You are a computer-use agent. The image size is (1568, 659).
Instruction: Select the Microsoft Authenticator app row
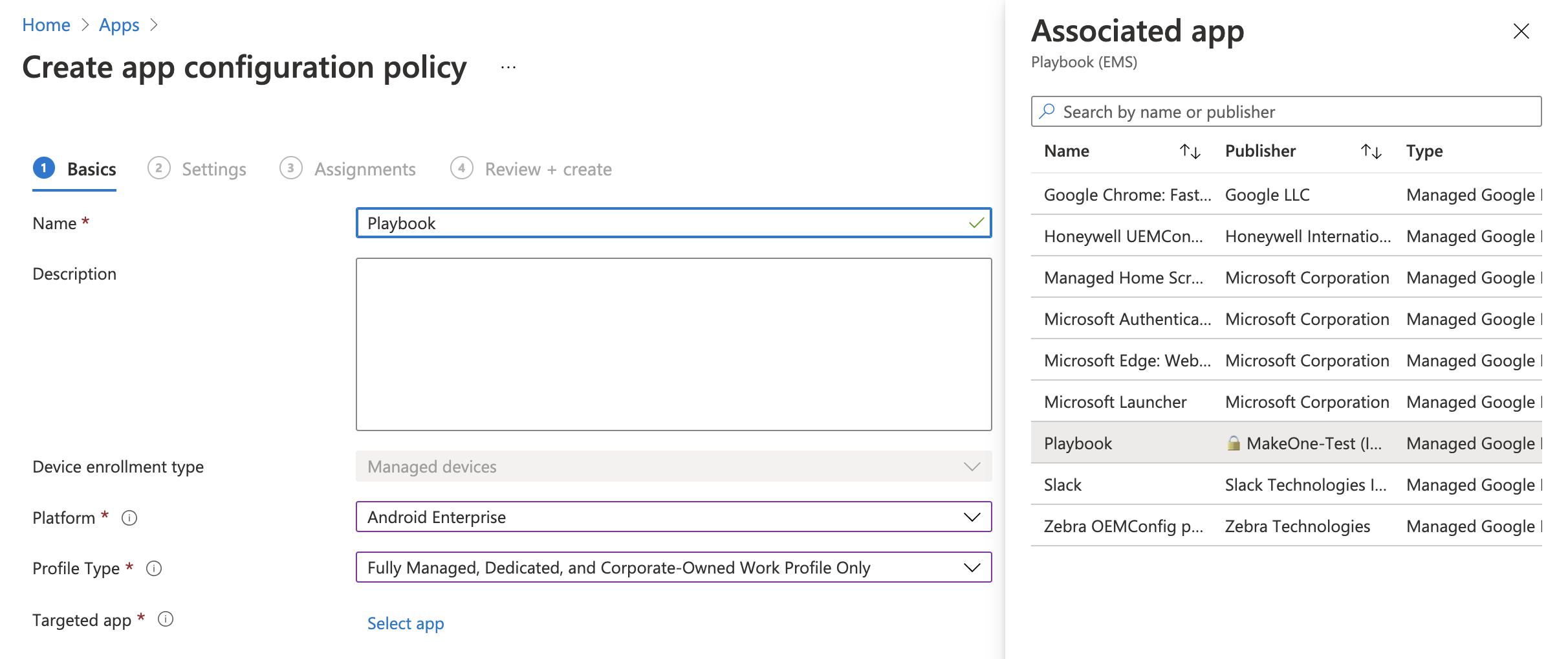1286,318
